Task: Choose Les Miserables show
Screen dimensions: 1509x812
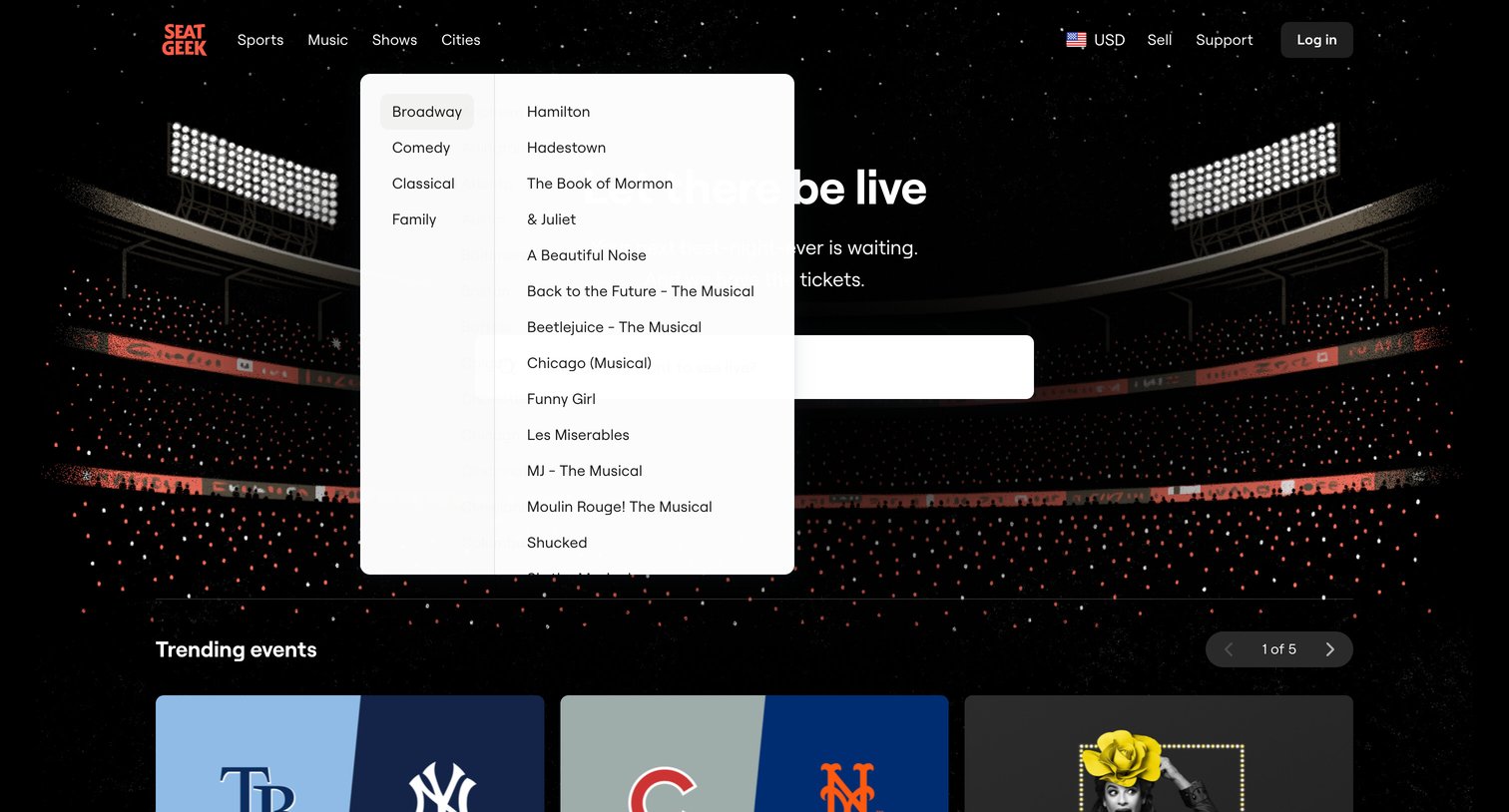Action: click(x=578, y=435)
